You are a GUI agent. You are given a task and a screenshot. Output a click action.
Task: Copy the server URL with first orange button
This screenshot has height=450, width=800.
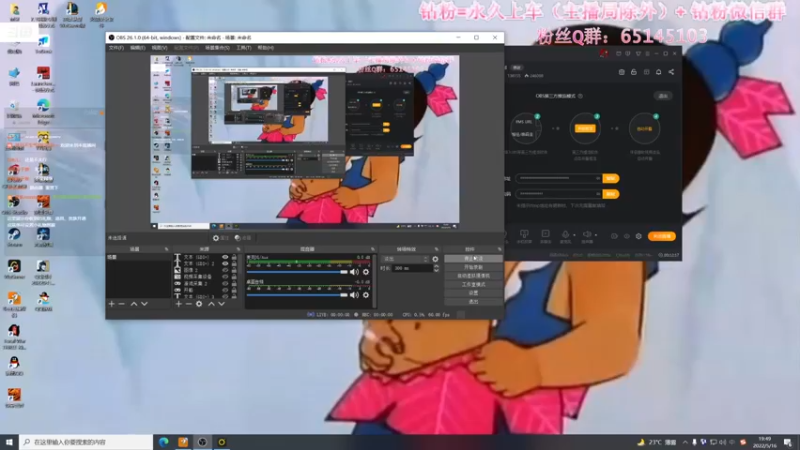(611, 178)
